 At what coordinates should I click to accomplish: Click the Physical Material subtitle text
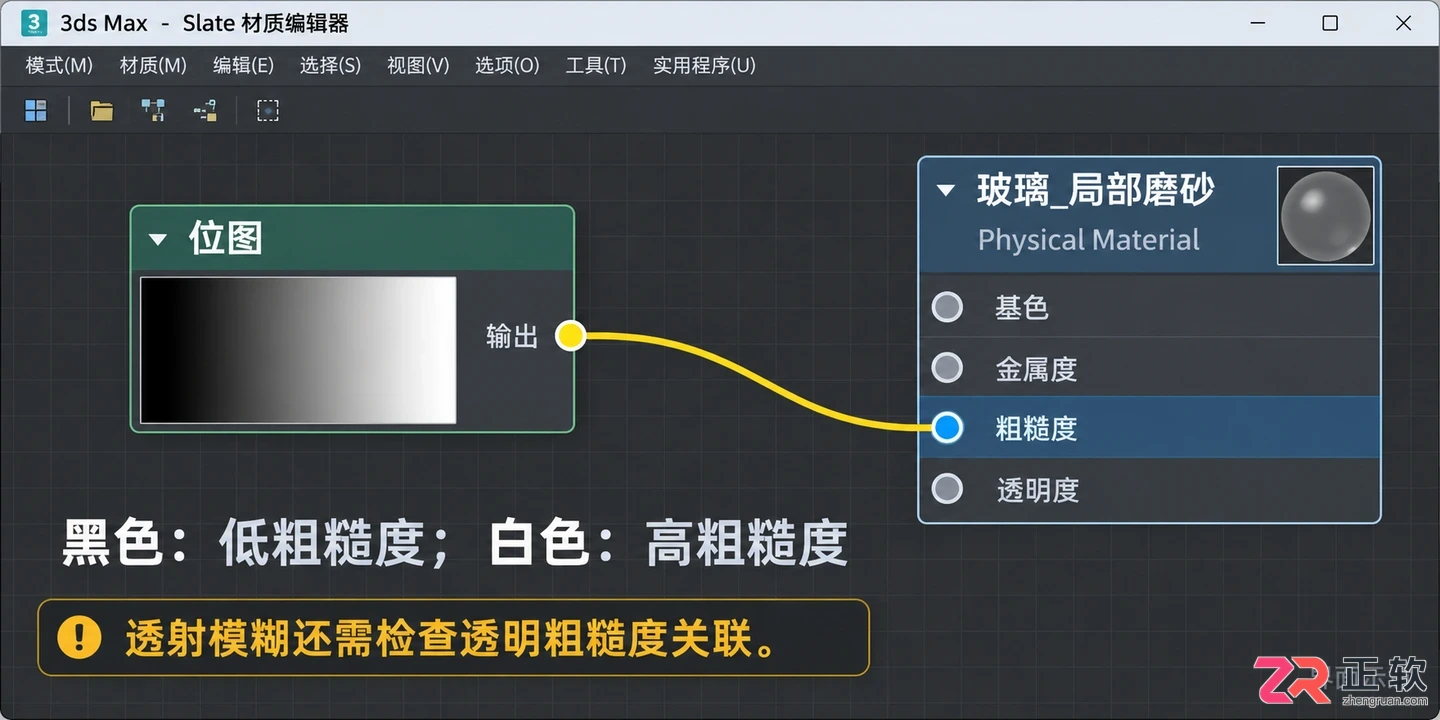click(x=1089, y=240)
